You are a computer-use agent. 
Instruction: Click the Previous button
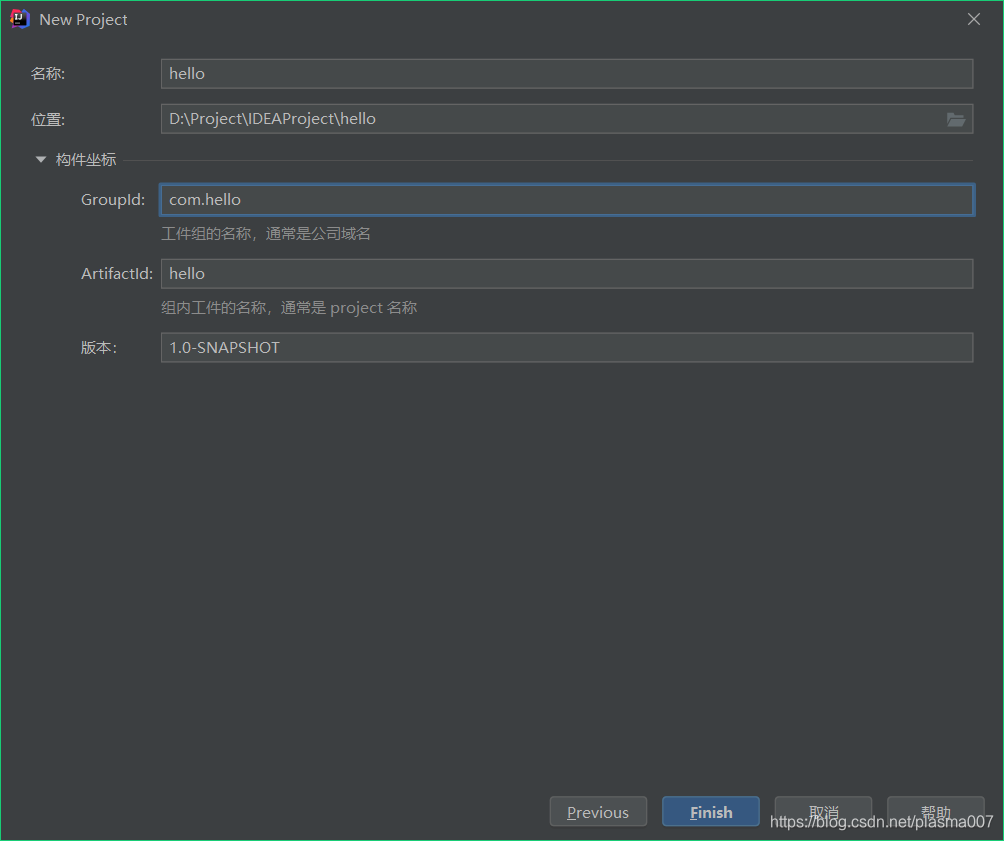pyautogui.click(x=598, y=811)
